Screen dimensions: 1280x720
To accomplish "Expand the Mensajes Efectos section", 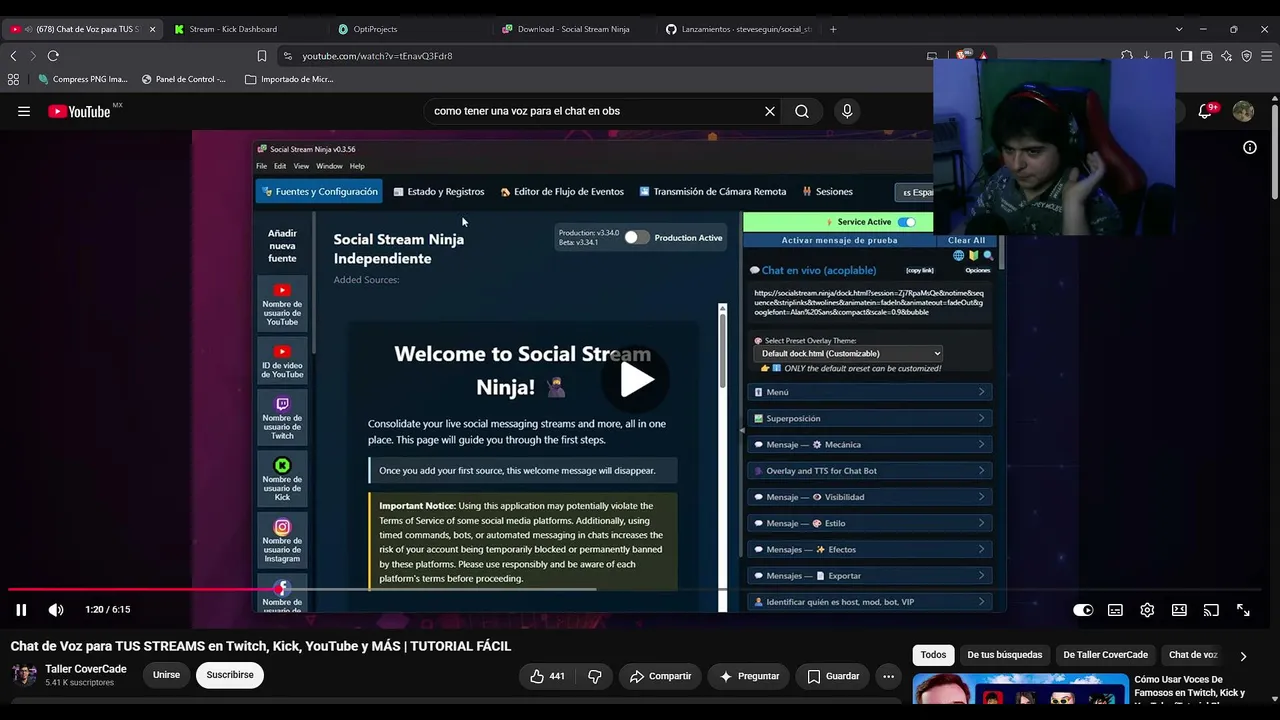I will [869, 549].
